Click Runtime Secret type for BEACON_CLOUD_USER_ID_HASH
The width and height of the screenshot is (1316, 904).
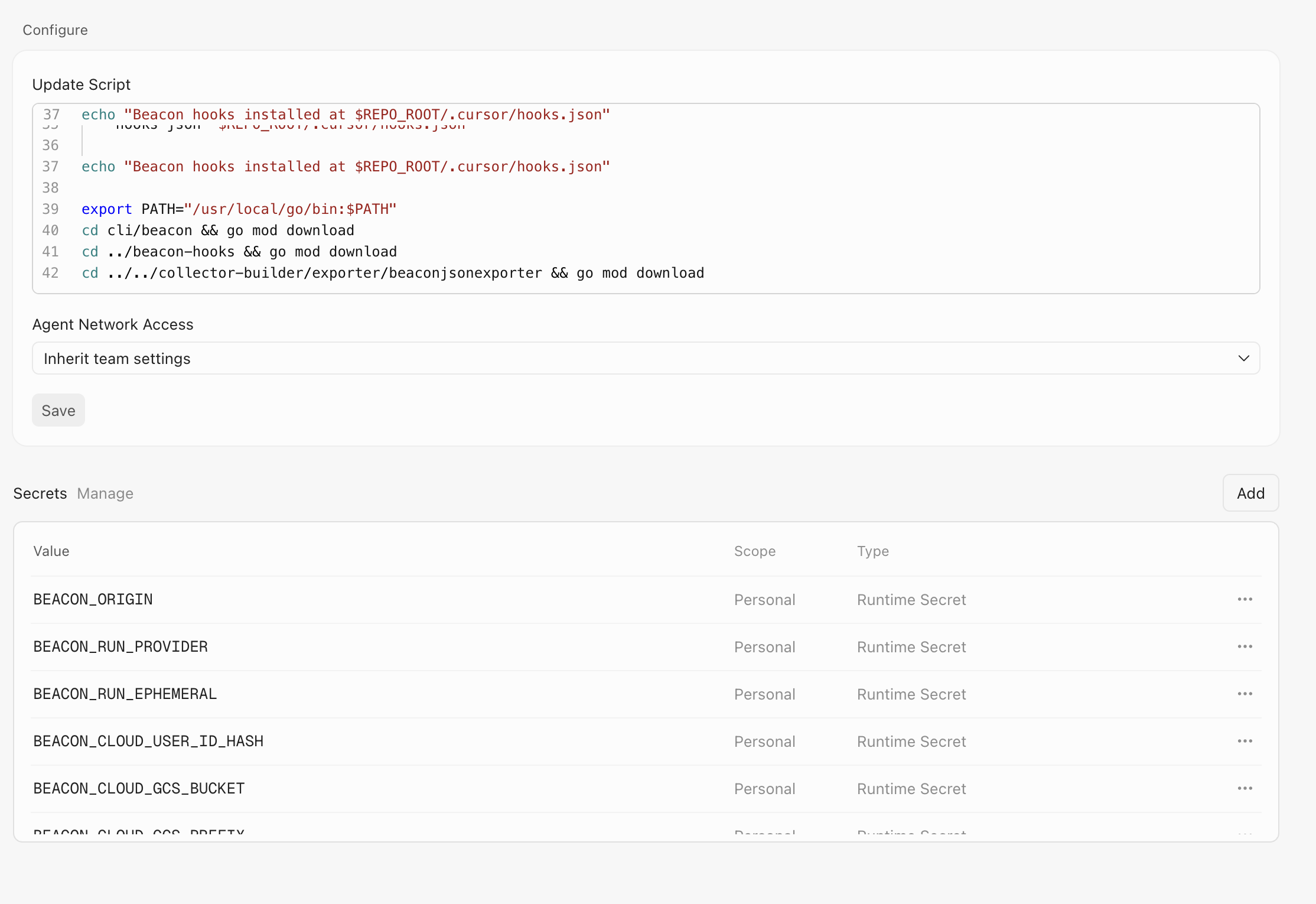click(x=911, y=742)
